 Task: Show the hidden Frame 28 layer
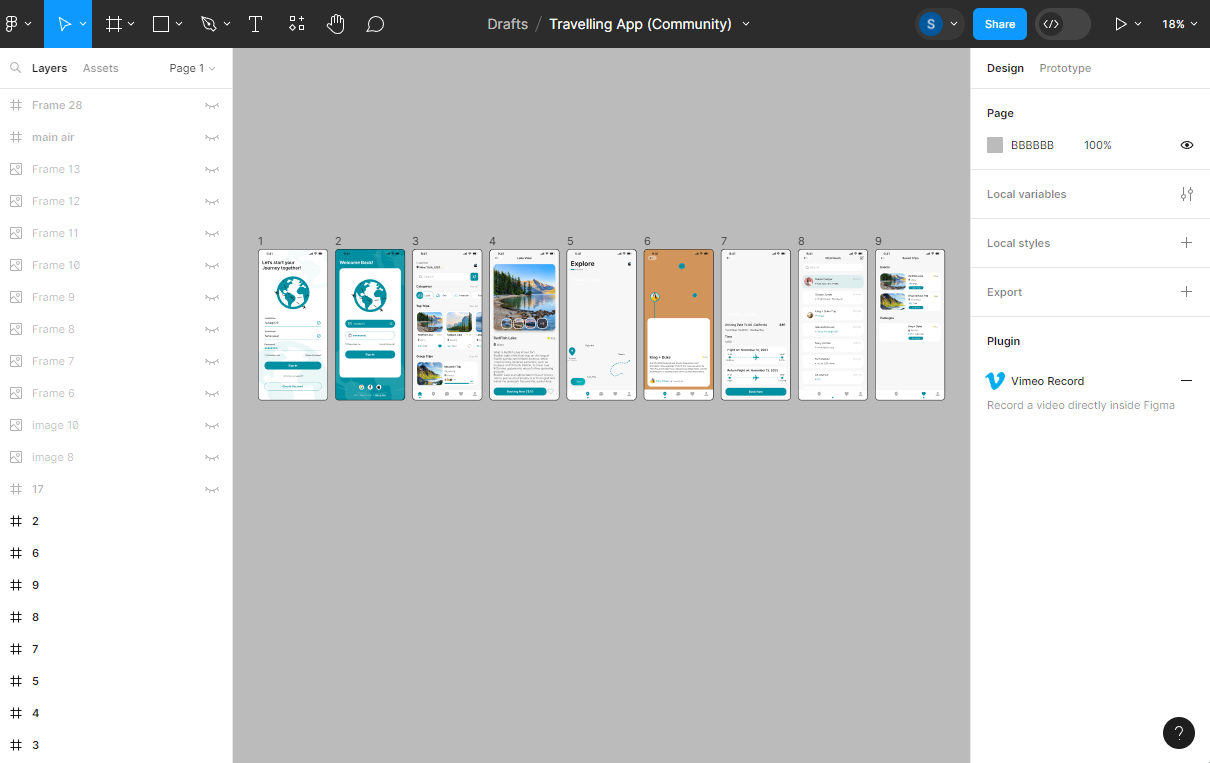coord(212,105)
